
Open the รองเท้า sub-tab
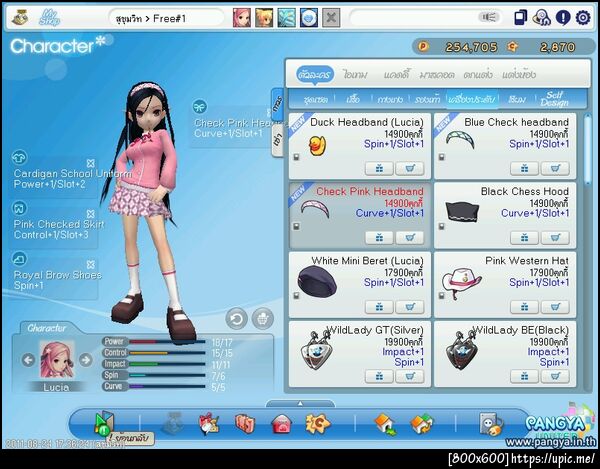(x=427, y=99)
